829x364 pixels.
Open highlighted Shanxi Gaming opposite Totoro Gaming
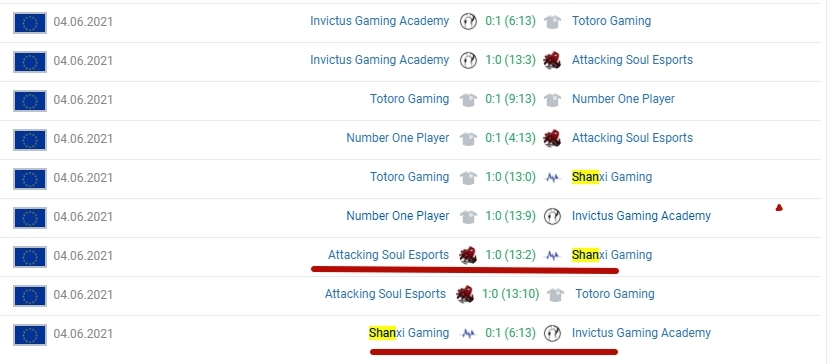[612, 177]
